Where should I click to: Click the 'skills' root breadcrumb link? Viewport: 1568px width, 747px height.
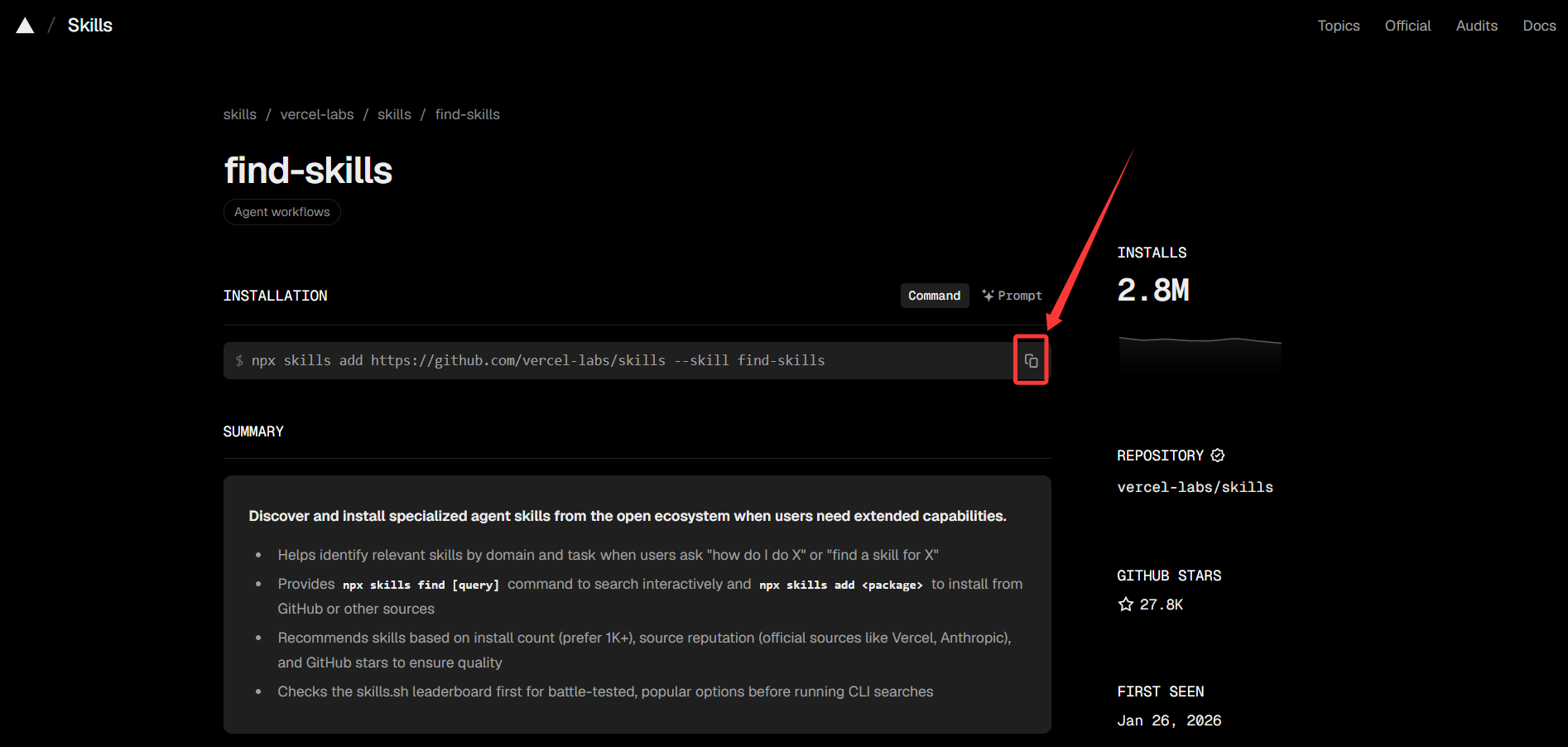pos(240,114)
